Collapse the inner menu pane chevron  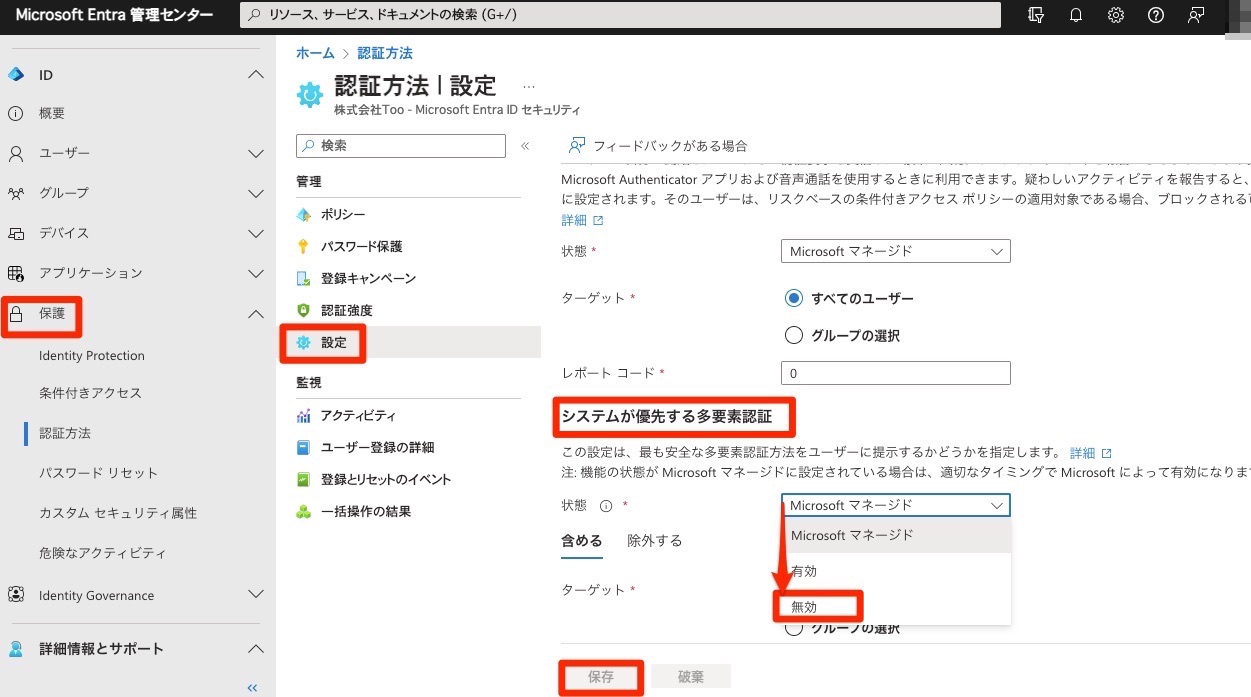click(525, 146)
